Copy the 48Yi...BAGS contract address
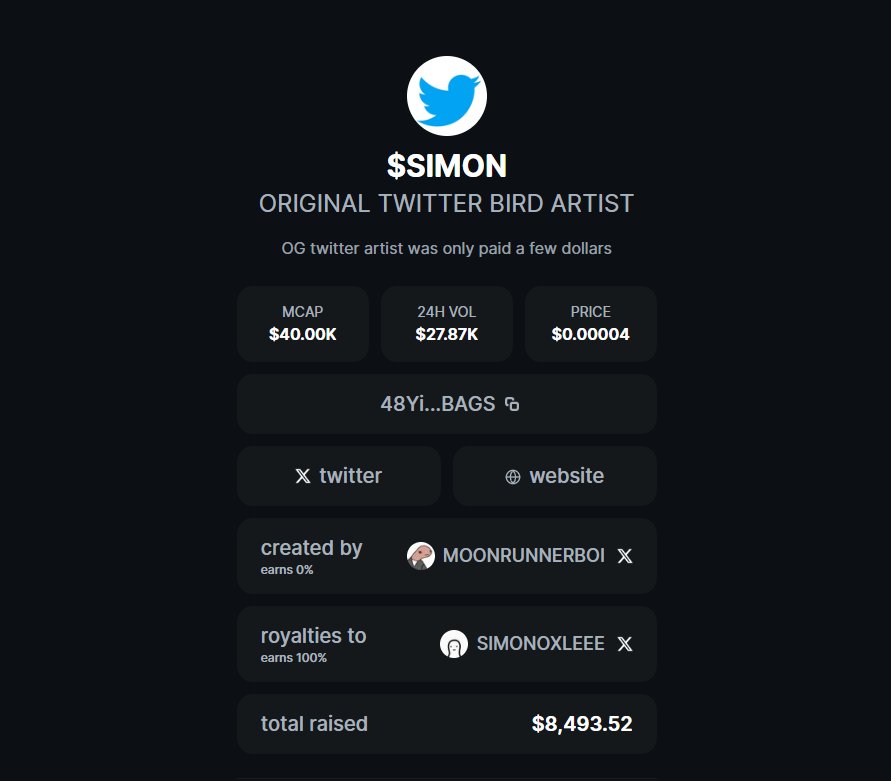891x781 pixels. tap(512, 404)
